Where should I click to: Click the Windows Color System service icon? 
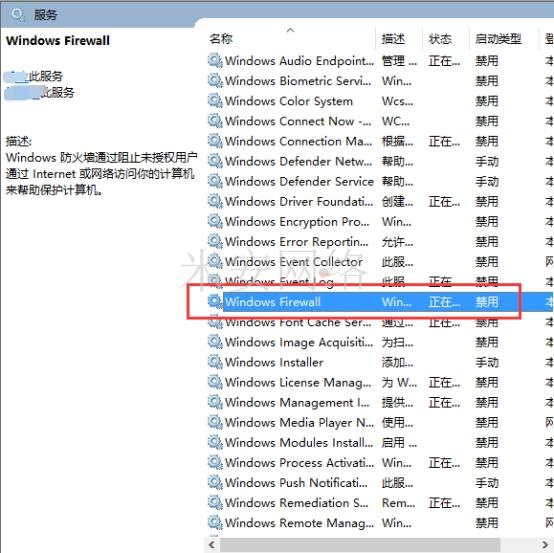tap(215, 101)
